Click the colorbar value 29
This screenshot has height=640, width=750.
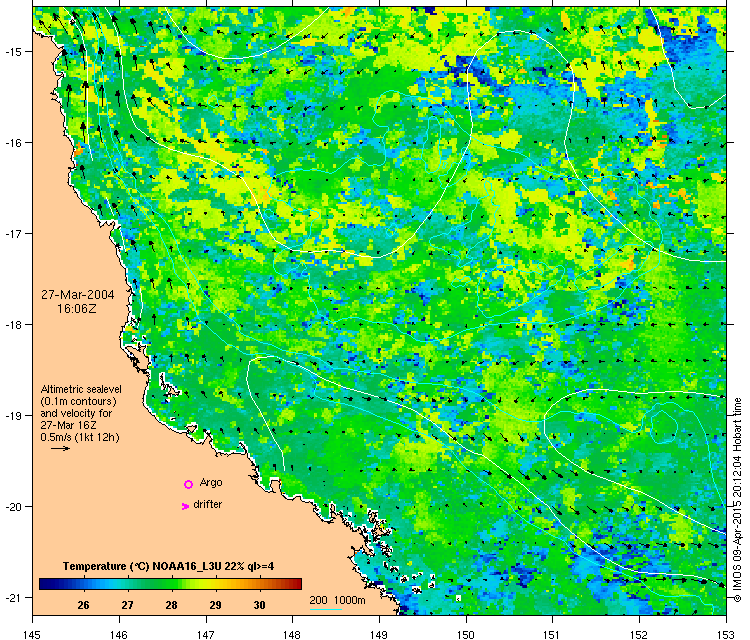click(215, 605)
